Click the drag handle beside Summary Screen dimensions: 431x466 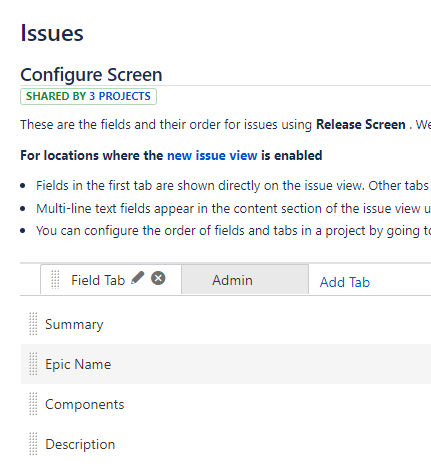33,324
